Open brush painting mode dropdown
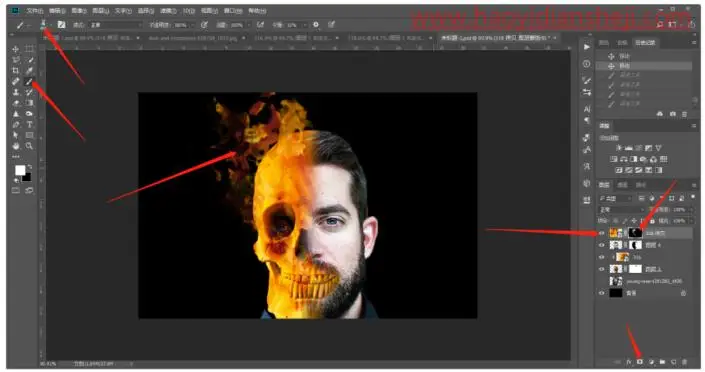Screen dimensions: 705x372 116,25
